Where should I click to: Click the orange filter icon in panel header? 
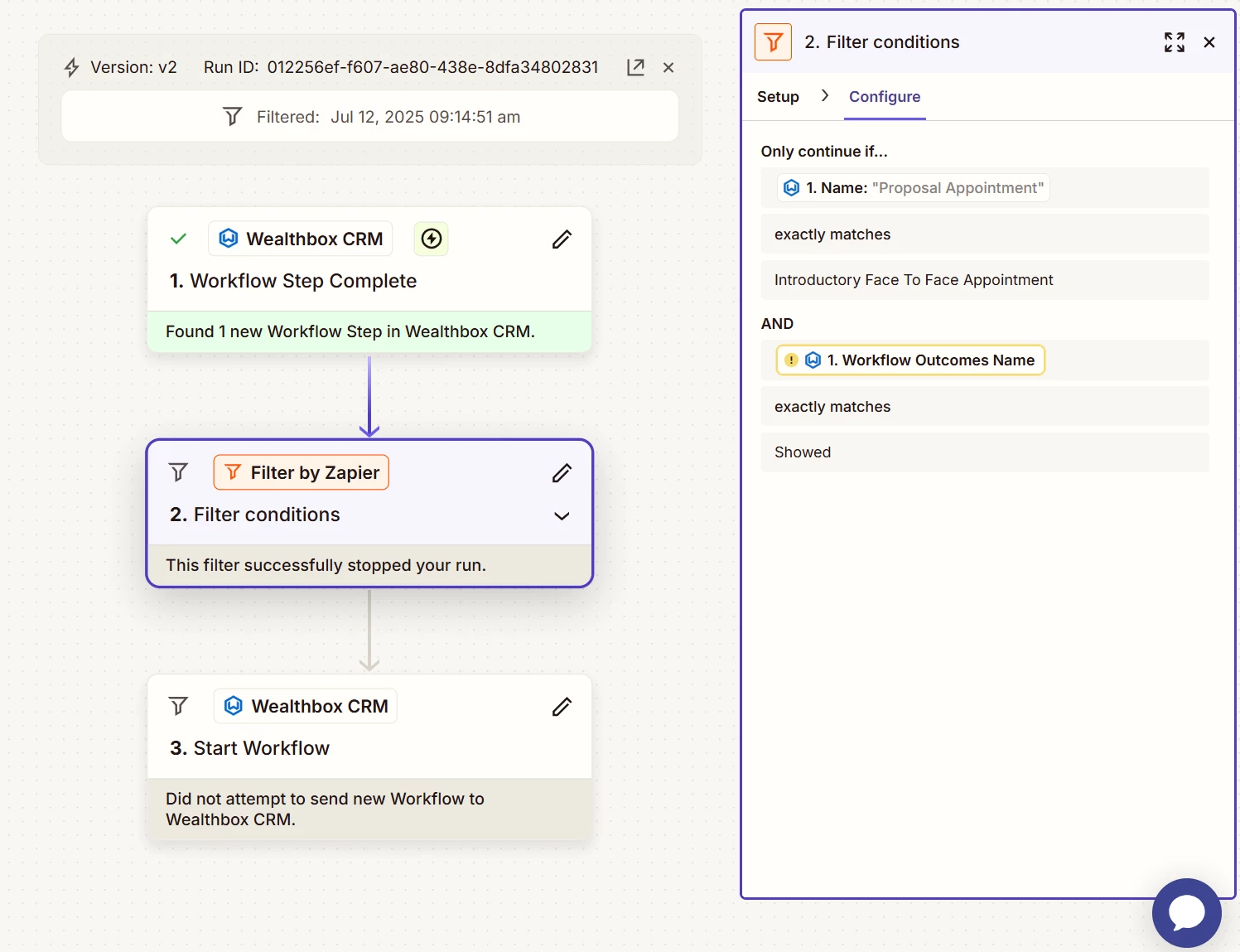coord(773,42)
